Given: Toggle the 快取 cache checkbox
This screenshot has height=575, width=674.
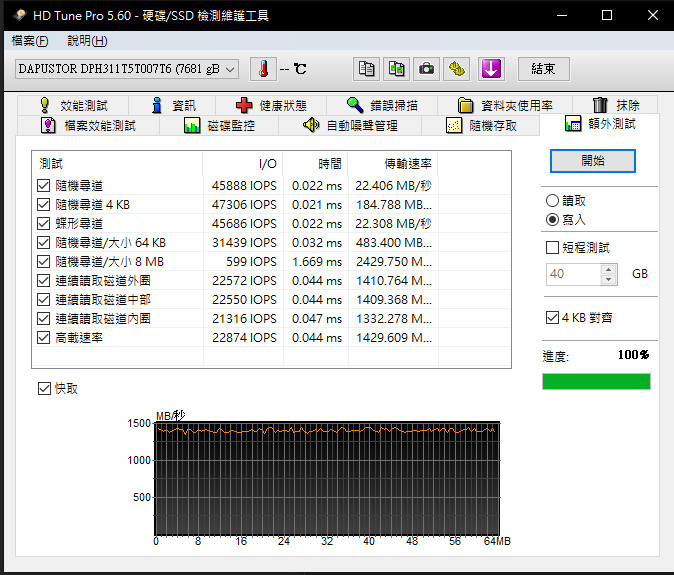Looking at the screenshot, I should (44, 388).
